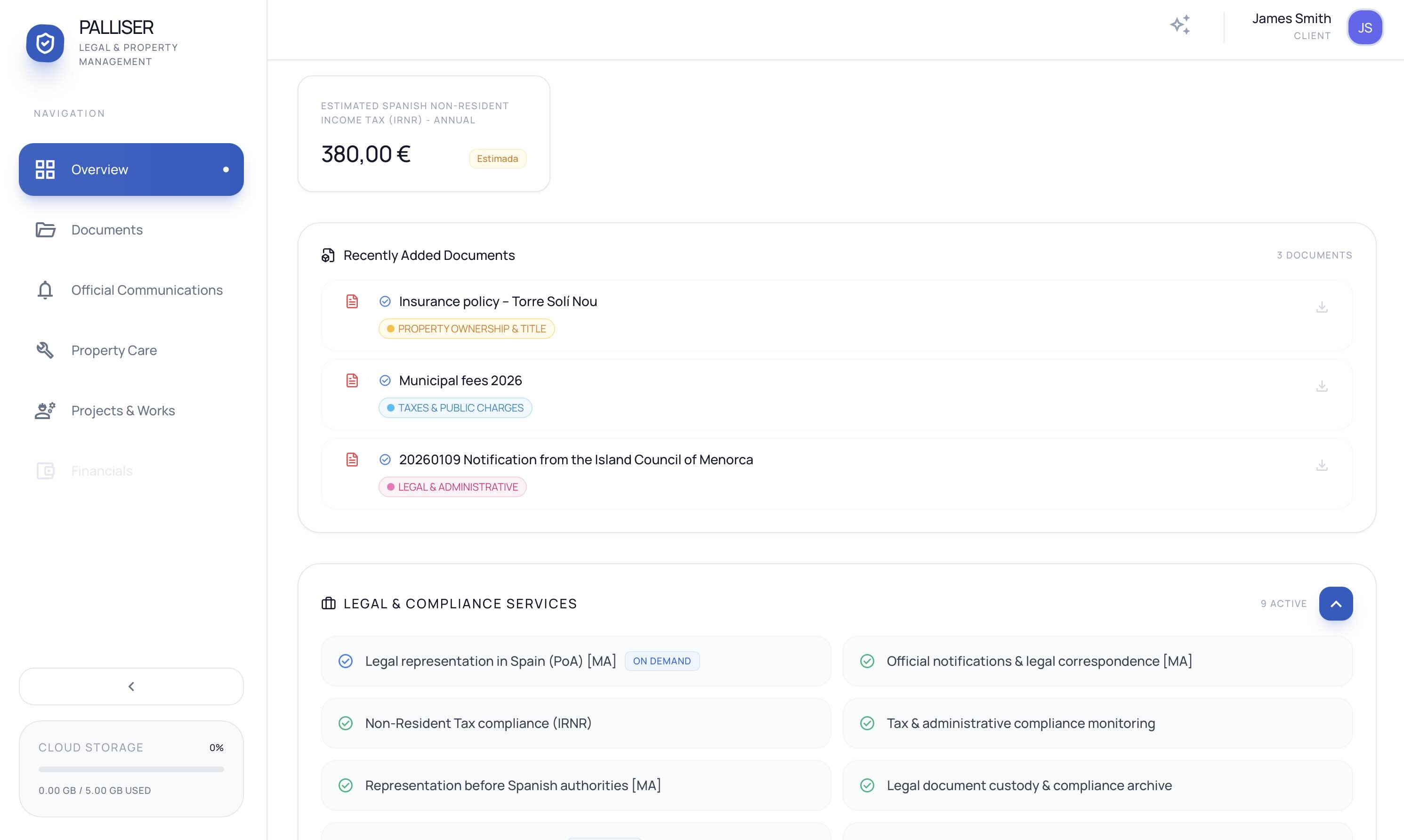Open the James Smith client profile name

[x=1291, y=19]
